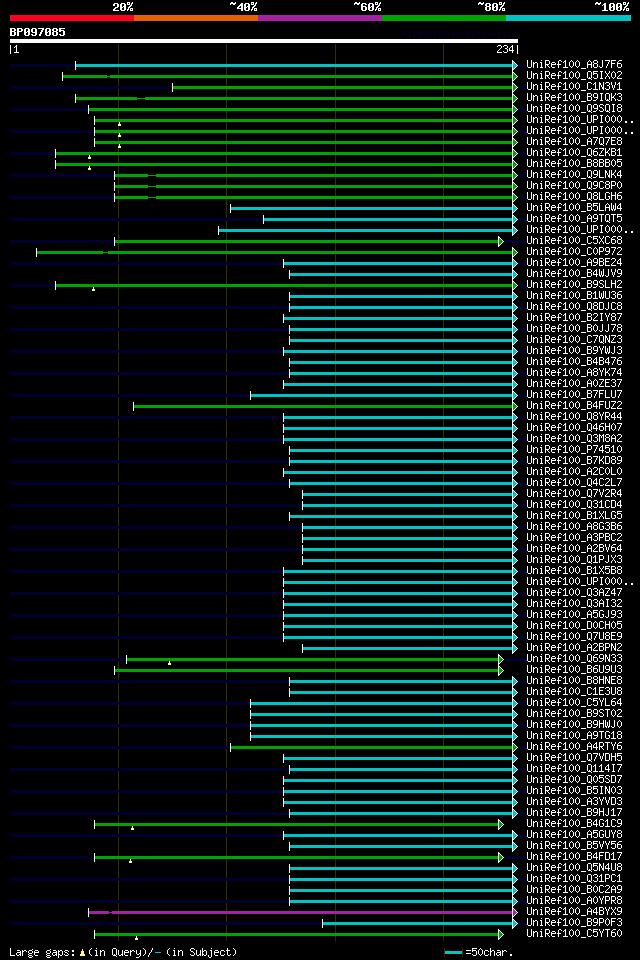Click the red ~20% identity legend segment
This screenshot has width=640, height=960.
[72, 18]
